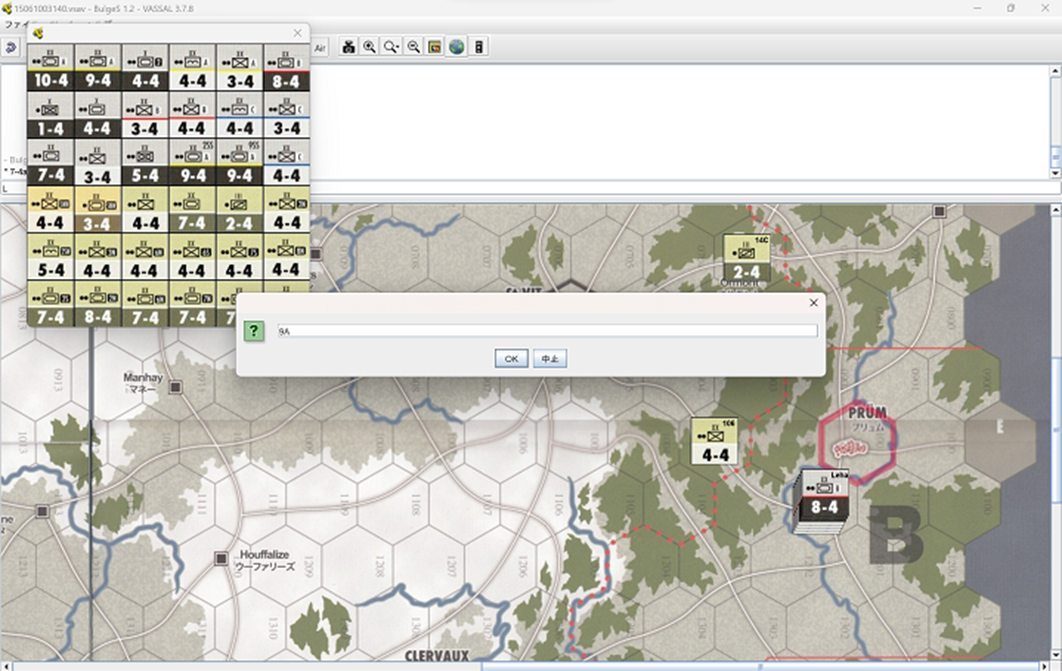Zoom in with the magnifier plus icon
This screenshot has height=671, width=1062.
[x=370, y=47]
